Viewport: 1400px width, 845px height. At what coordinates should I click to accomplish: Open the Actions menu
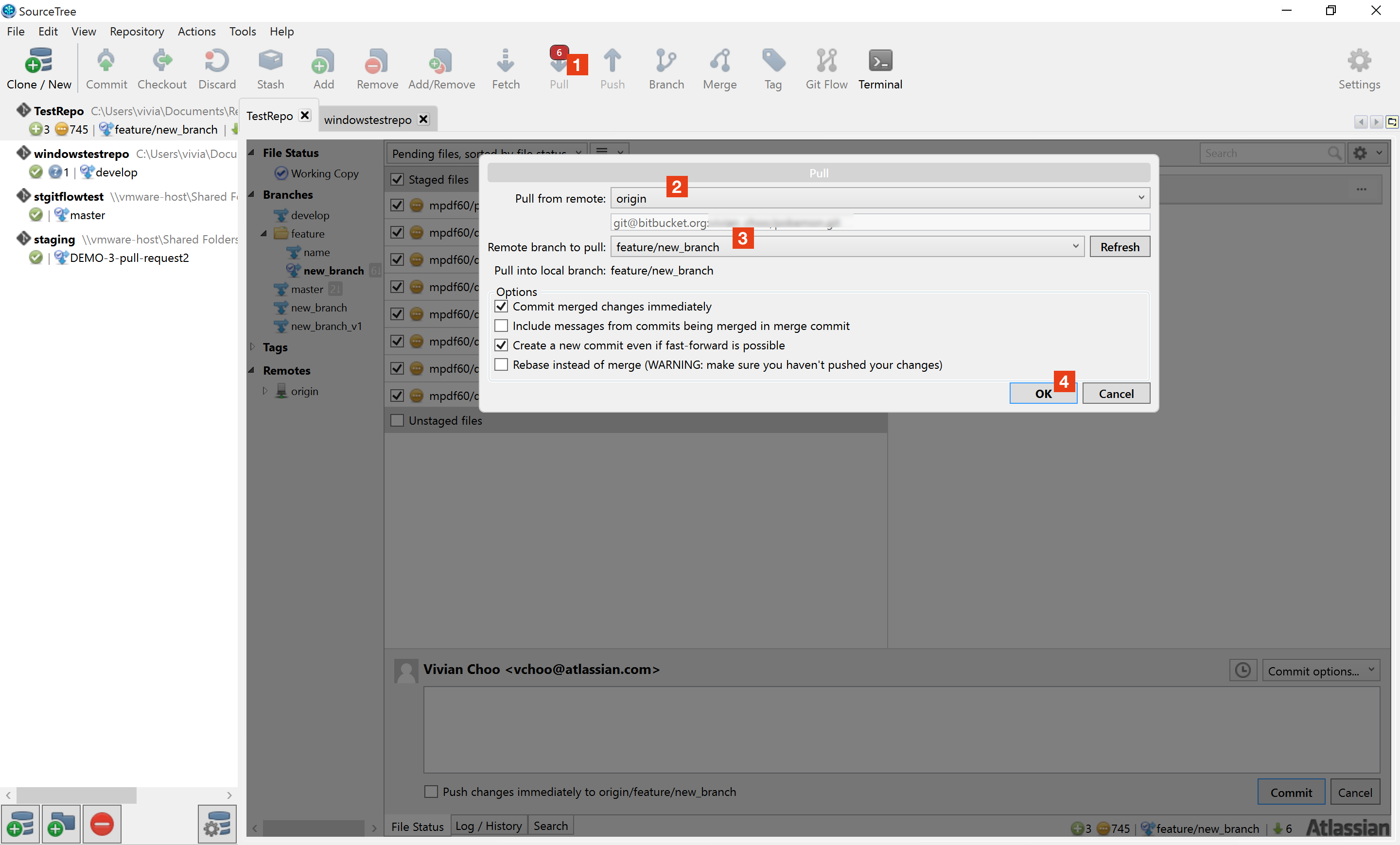pos(196,31)
